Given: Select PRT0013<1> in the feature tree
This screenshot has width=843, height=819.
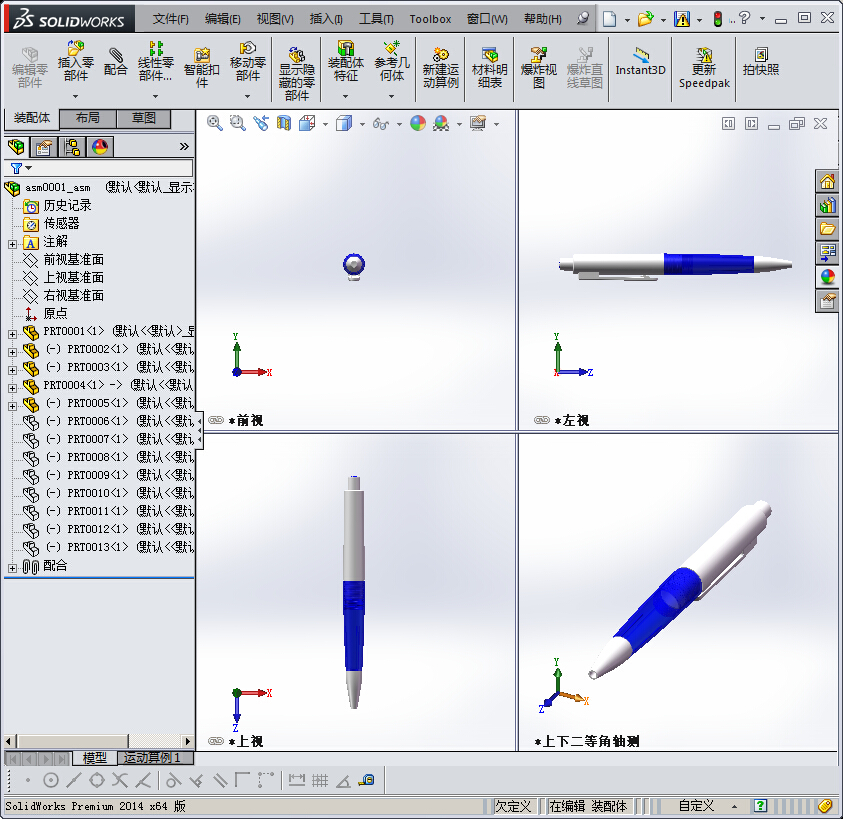Looking at the screenshot, I should click(x=98, y=547).
